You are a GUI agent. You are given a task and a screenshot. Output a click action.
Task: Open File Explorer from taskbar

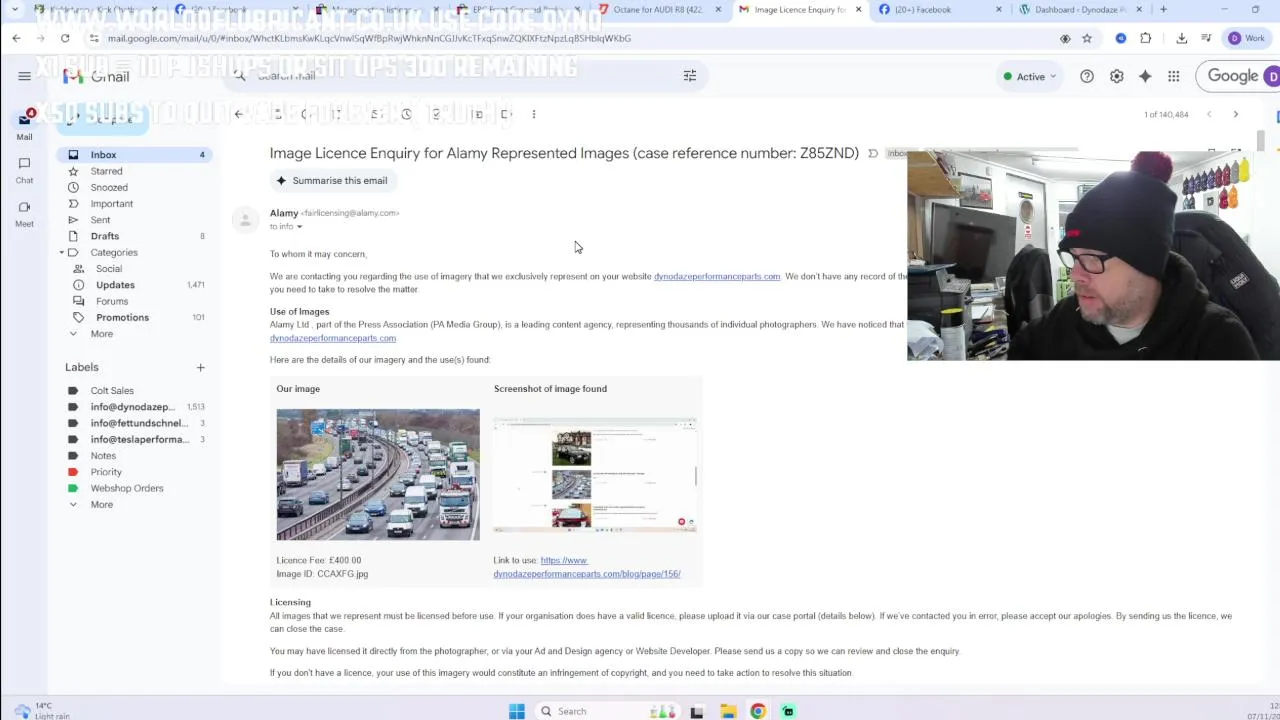pos(728,711)
